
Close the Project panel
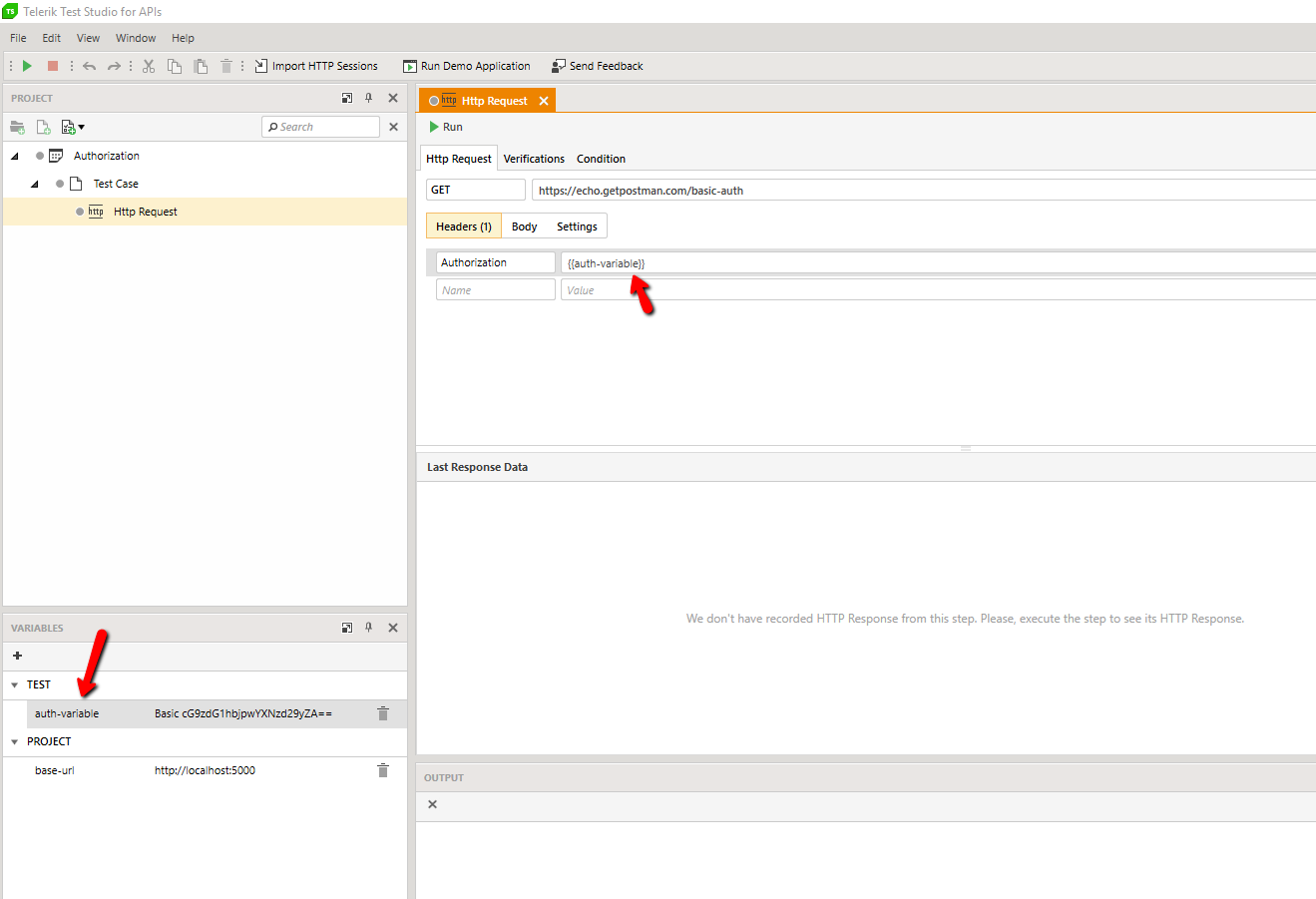pos(393,98)
